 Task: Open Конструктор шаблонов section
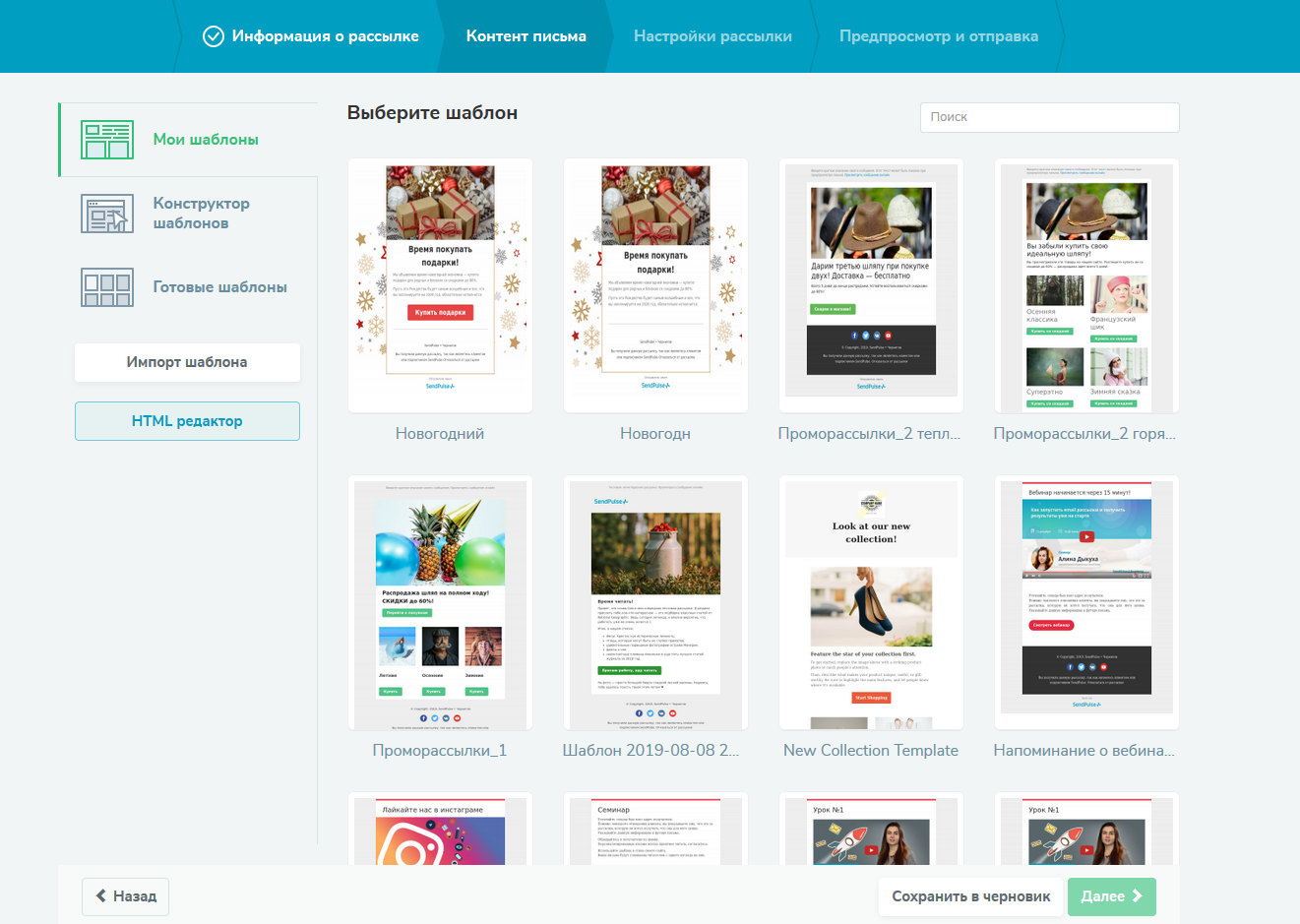coord(188,214)
